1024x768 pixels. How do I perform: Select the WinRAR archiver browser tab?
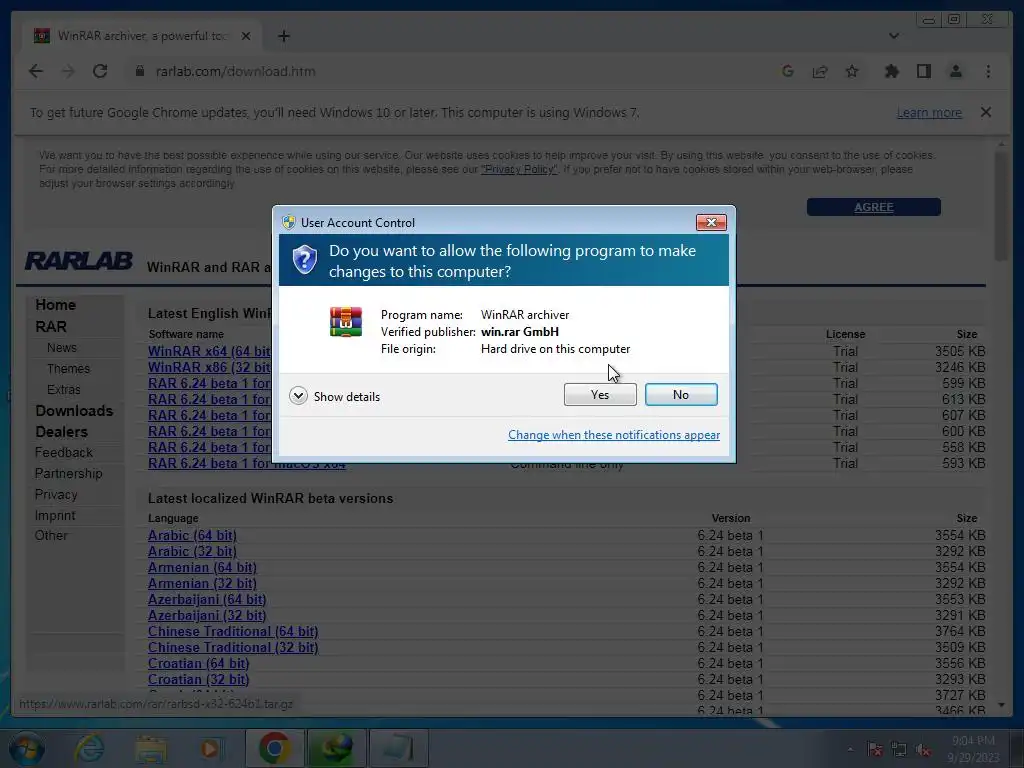(x=142, y=36)
